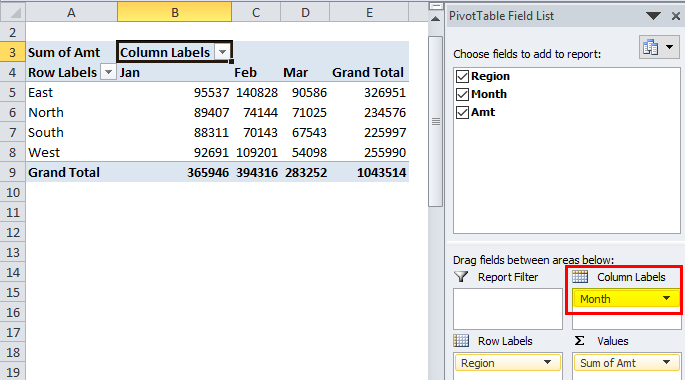Click the Region field in Row Labels area
This screenshot has height=380, width=685.
(x=507, y=363)
